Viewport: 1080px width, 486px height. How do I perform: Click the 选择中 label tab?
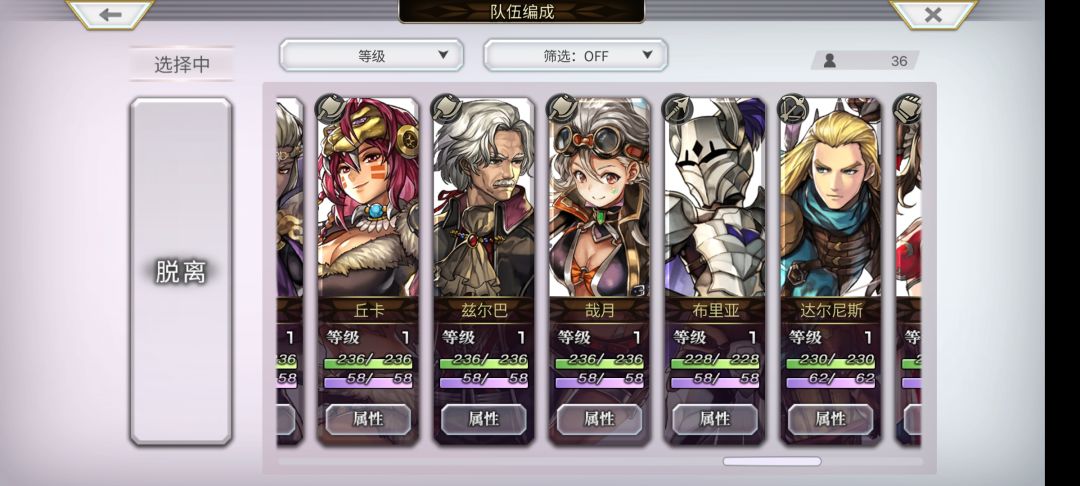pos(181,64)
